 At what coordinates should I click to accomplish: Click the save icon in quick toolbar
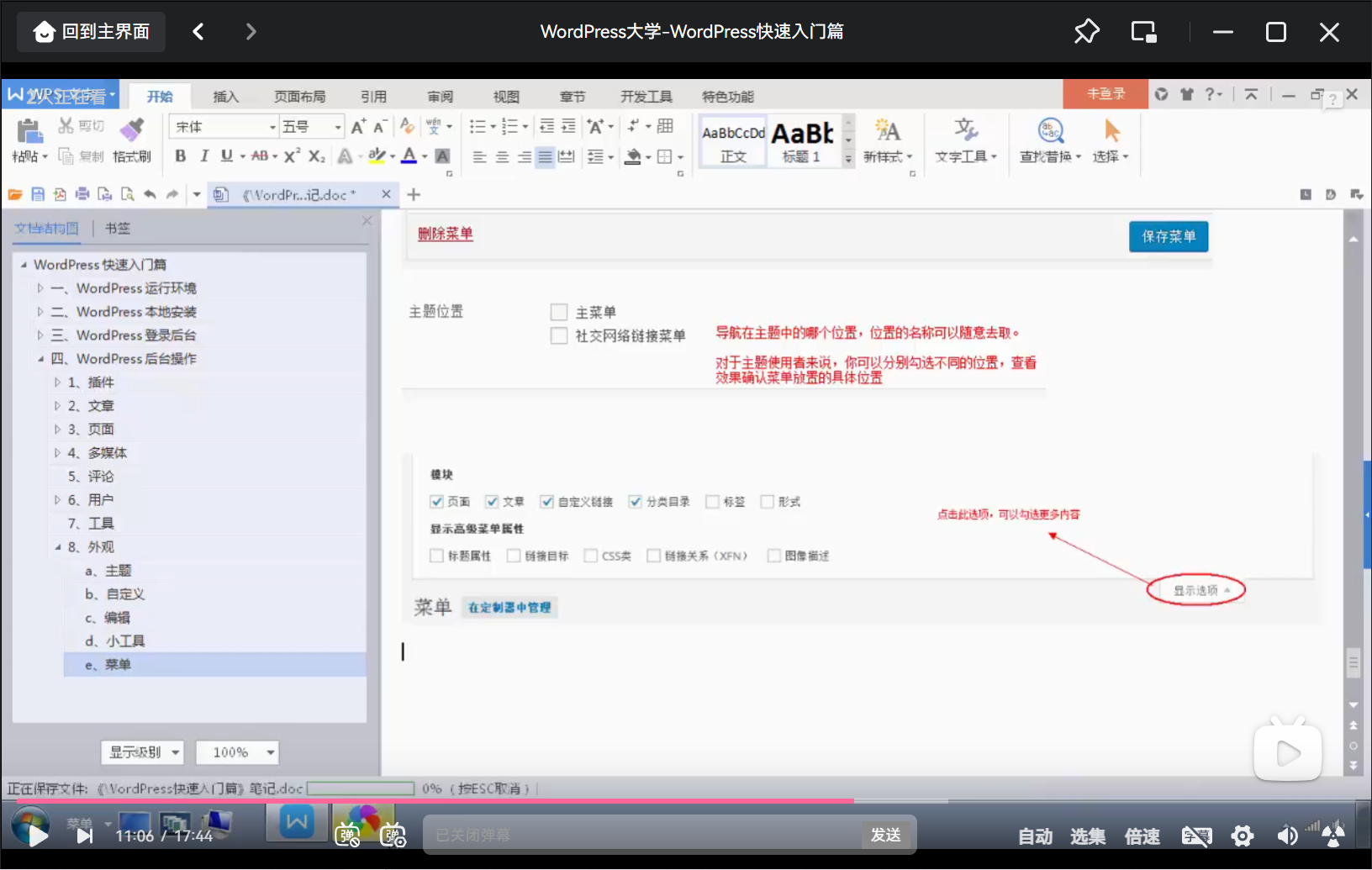point(38,195)
